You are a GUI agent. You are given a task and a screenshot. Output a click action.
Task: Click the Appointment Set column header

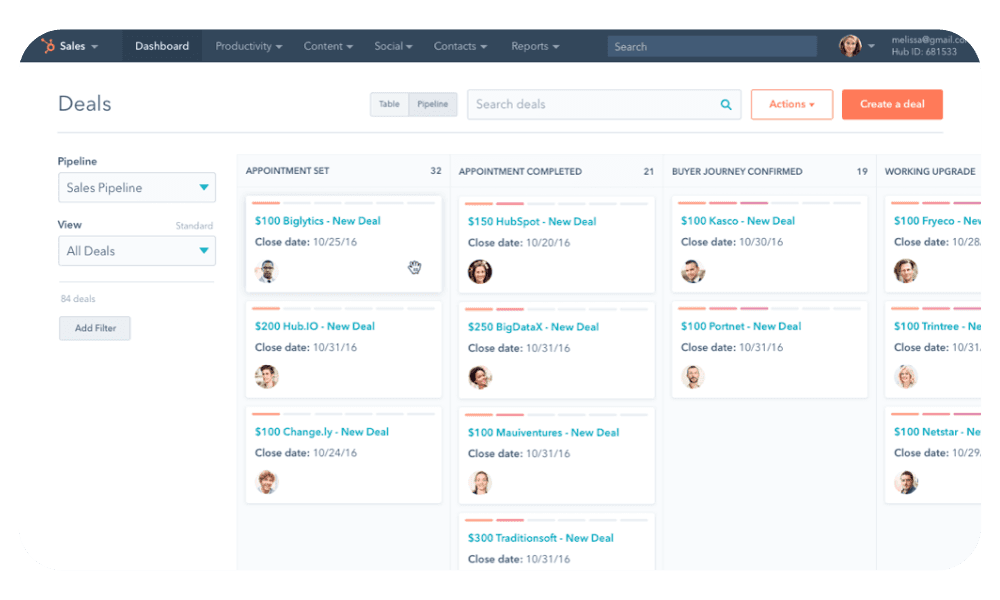[288, 170]
